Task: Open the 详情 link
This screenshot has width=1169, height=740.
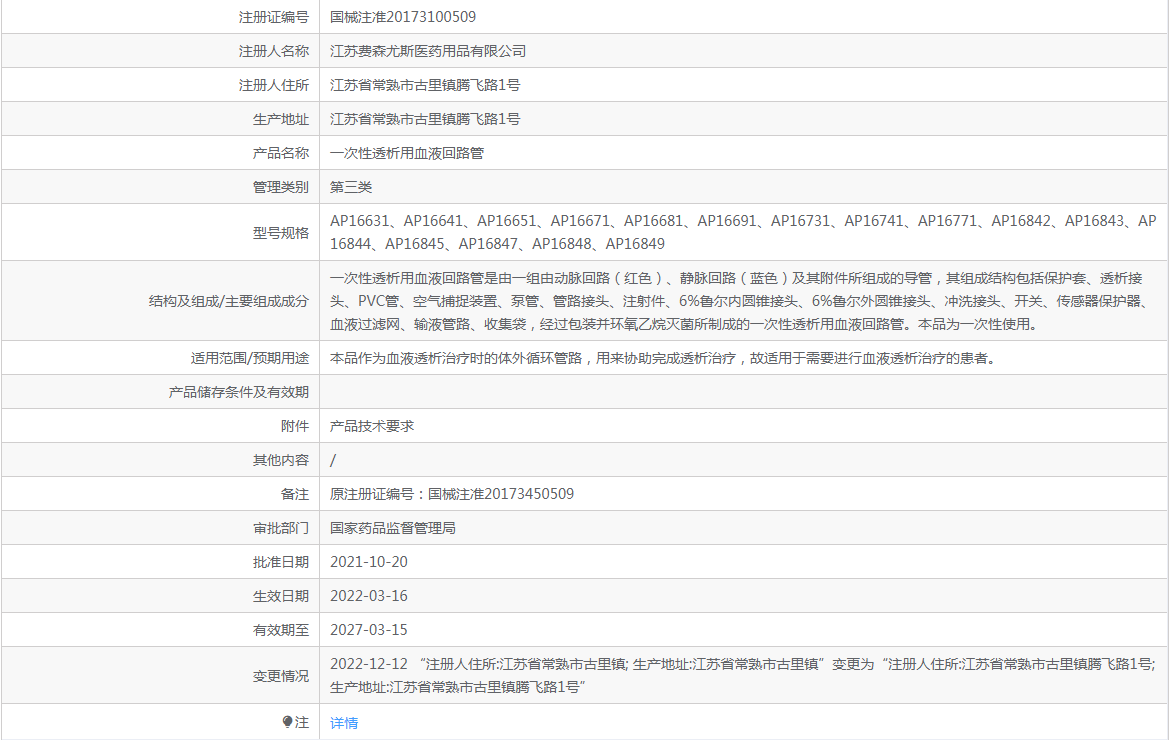Action: (344, 723)
